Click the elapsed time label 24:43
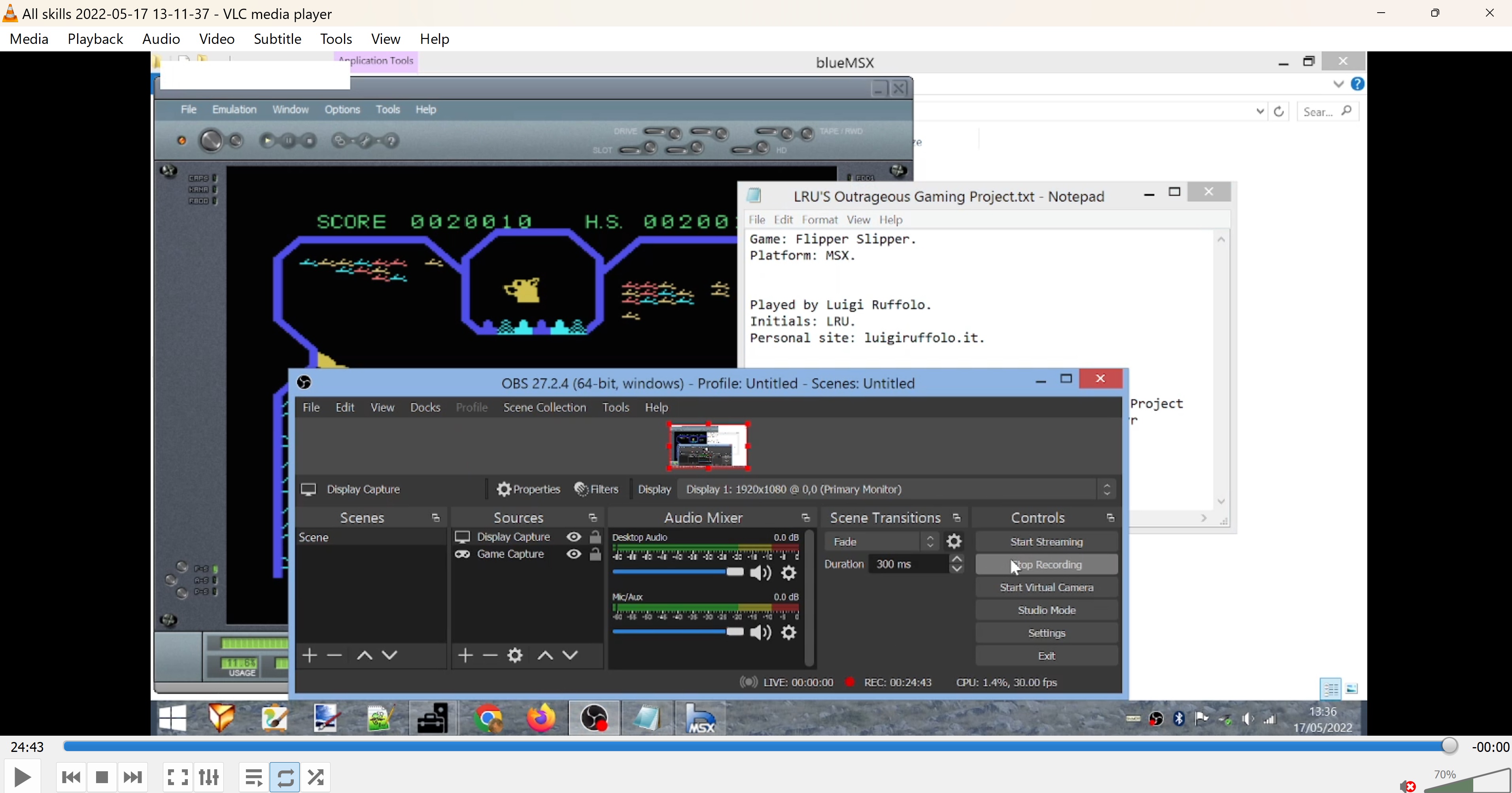Screen dimensions: 1512x793 [27, 747]
